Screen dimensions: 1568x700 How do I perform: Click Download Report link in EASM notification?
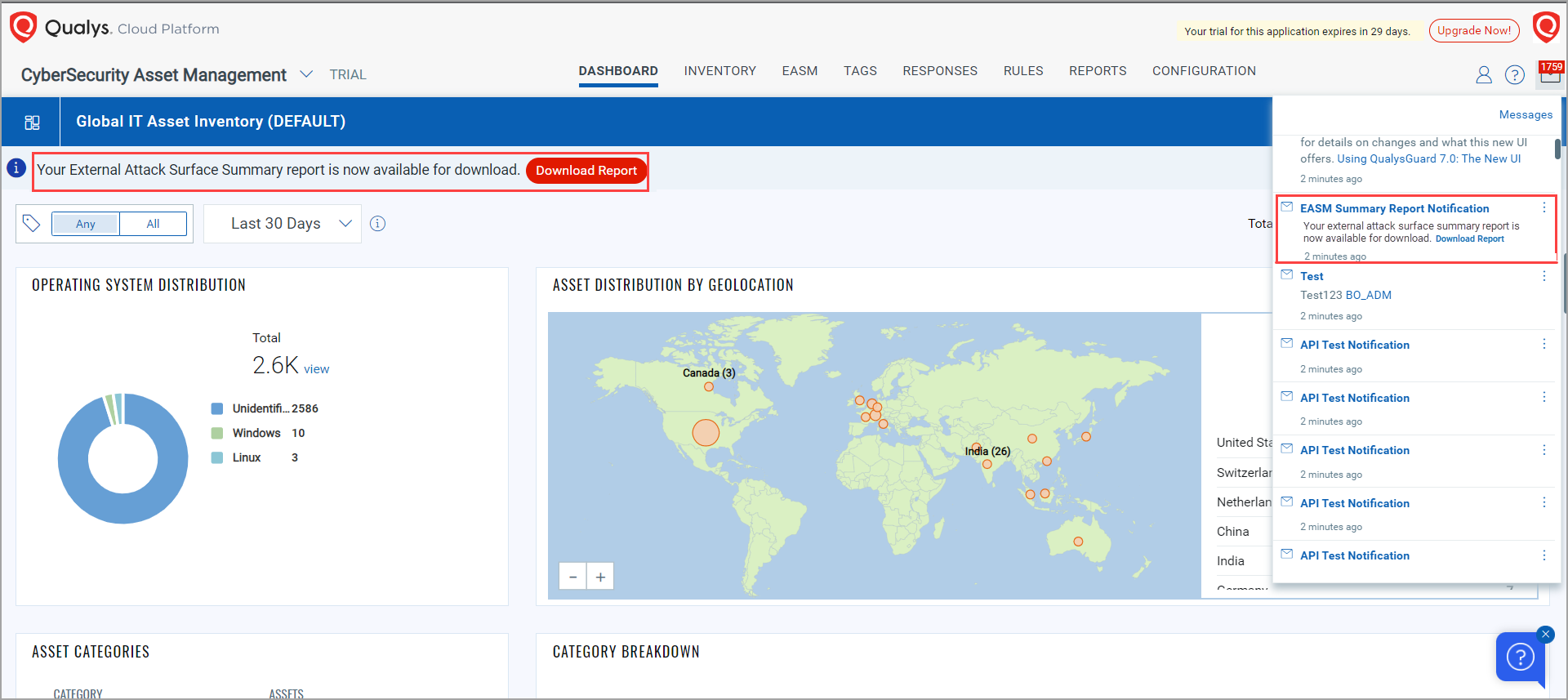[x=1469, y=239]
